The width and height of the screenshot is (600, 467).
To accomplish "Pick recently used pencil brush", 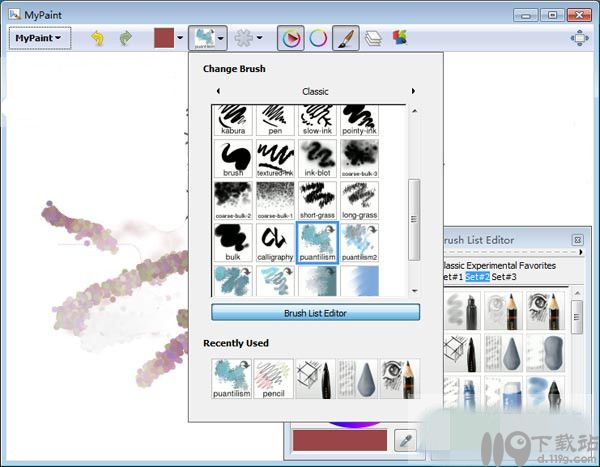I will coord(274,379).
